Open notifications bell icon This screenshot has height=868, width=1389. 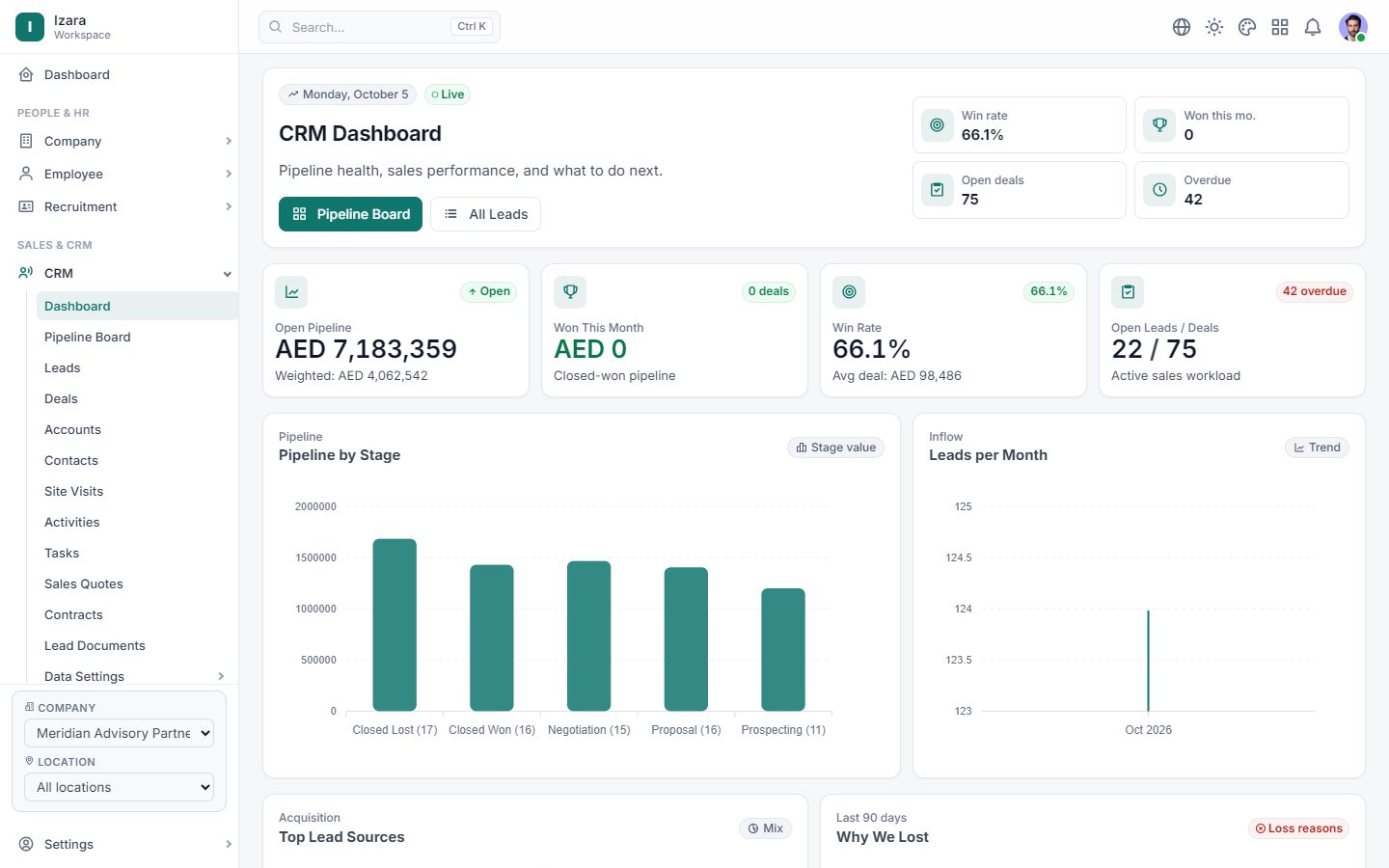click(1313, 27)
